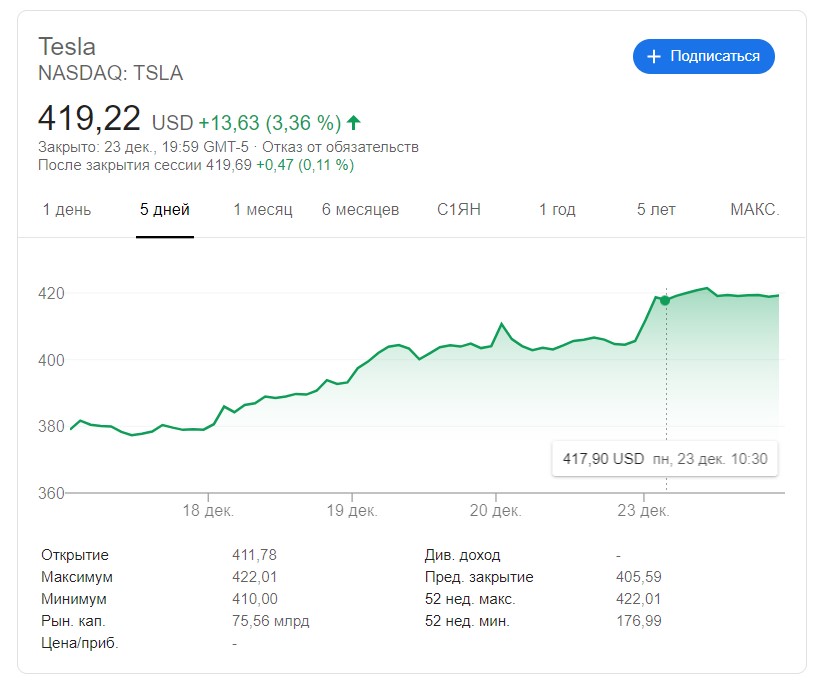Select the С1ЯН year-to-date tab

tap(459, 209)
